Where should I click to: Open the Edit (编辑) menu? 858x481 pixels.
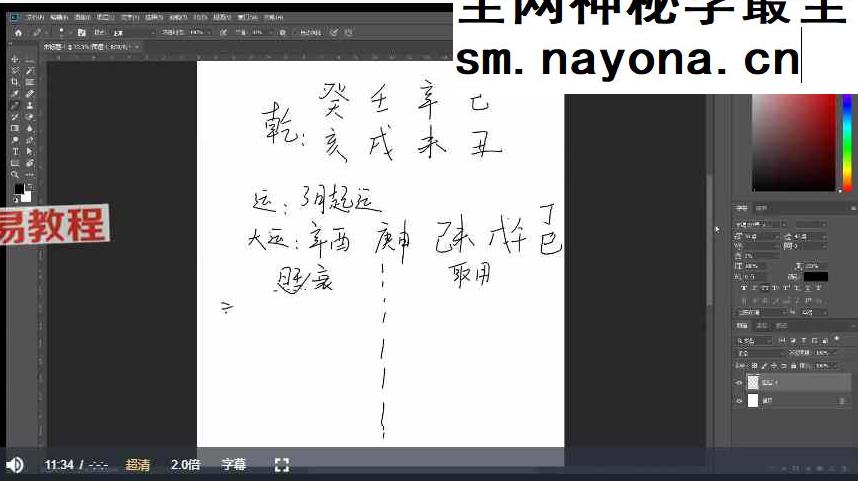click(x=59, y=18)
